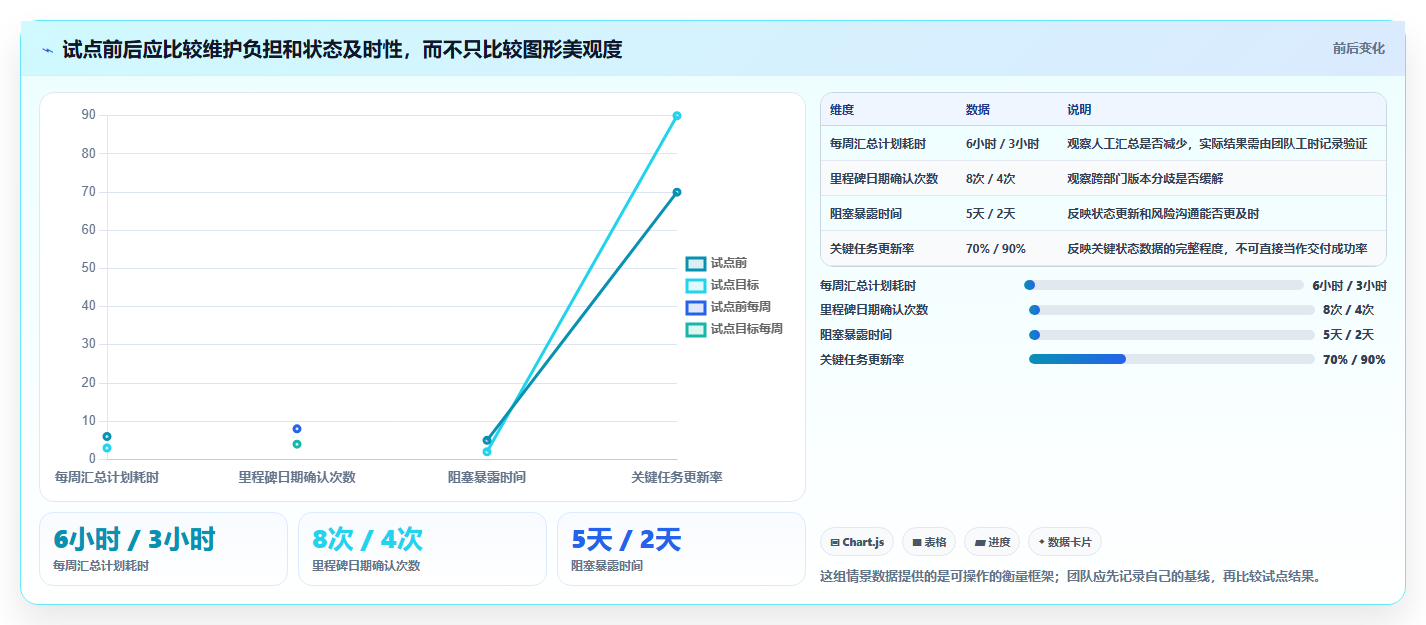The width and height of the screenshot is (1426, 625).
Task: Click 每周汇总计划耗时 in the table's first row
Action: click(x=878, y=144)
